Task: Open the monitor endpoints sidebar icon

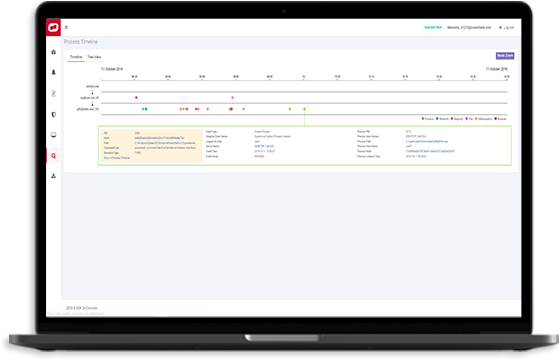Action: point(54,135)
